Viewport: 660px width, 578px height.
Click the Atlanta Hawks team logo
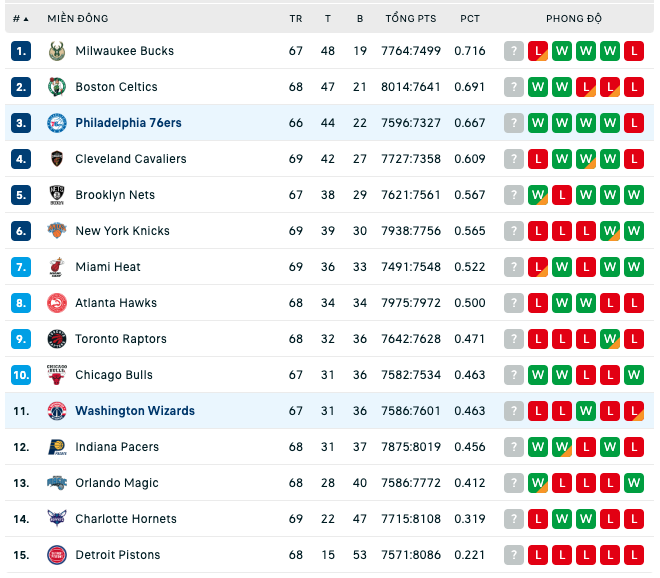tap(57, 303)
